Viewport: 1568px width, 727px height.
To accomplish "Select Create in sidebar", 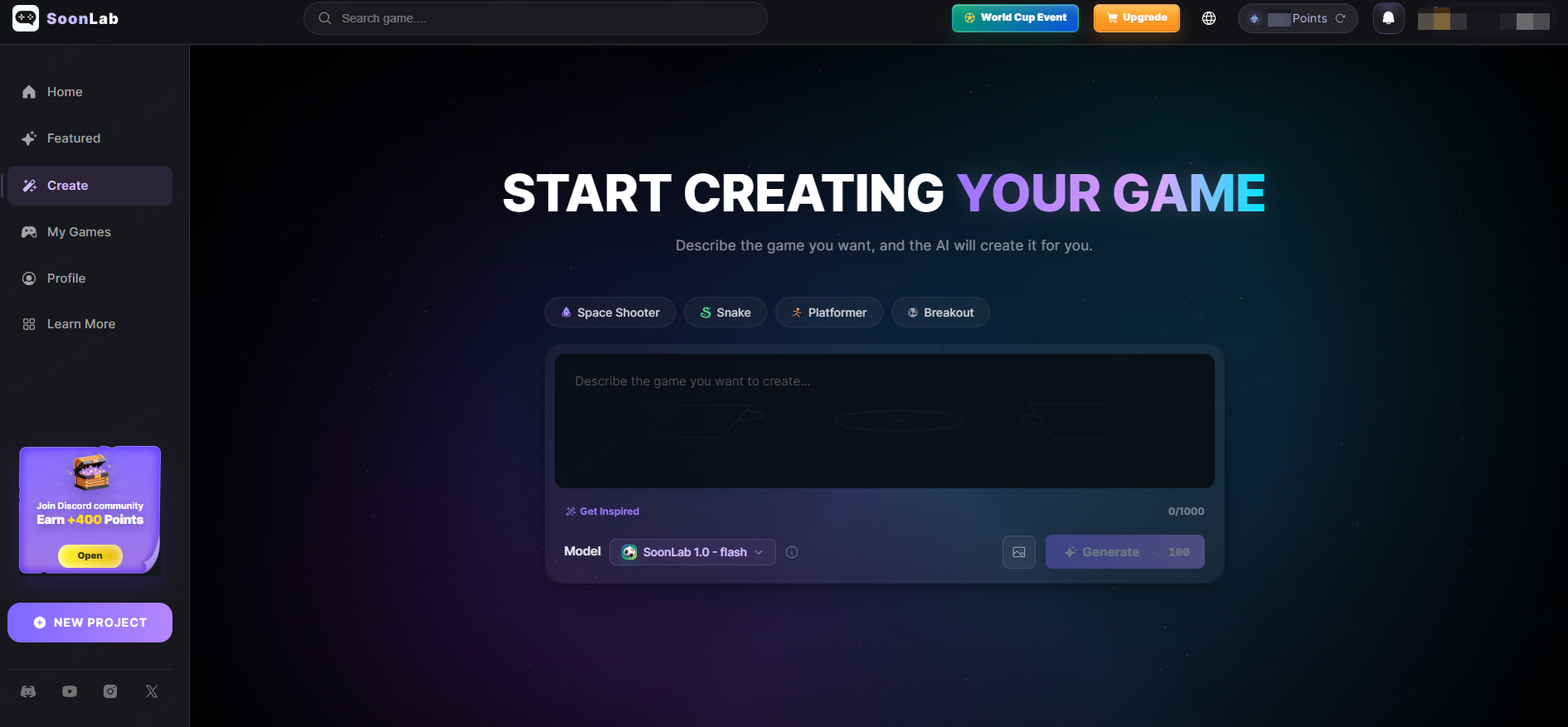I will [x=90, y=186].
